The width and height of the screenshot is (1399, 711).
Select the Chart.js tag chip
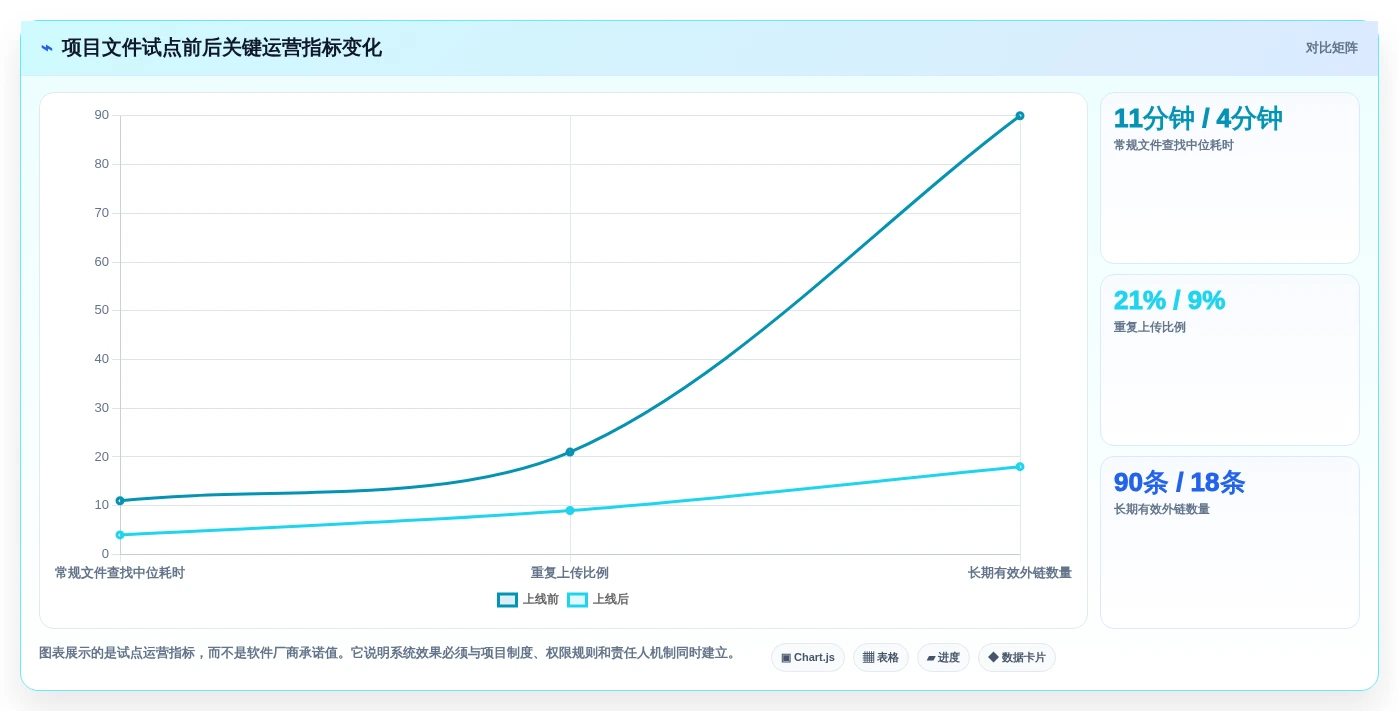[x=808, y=658]
